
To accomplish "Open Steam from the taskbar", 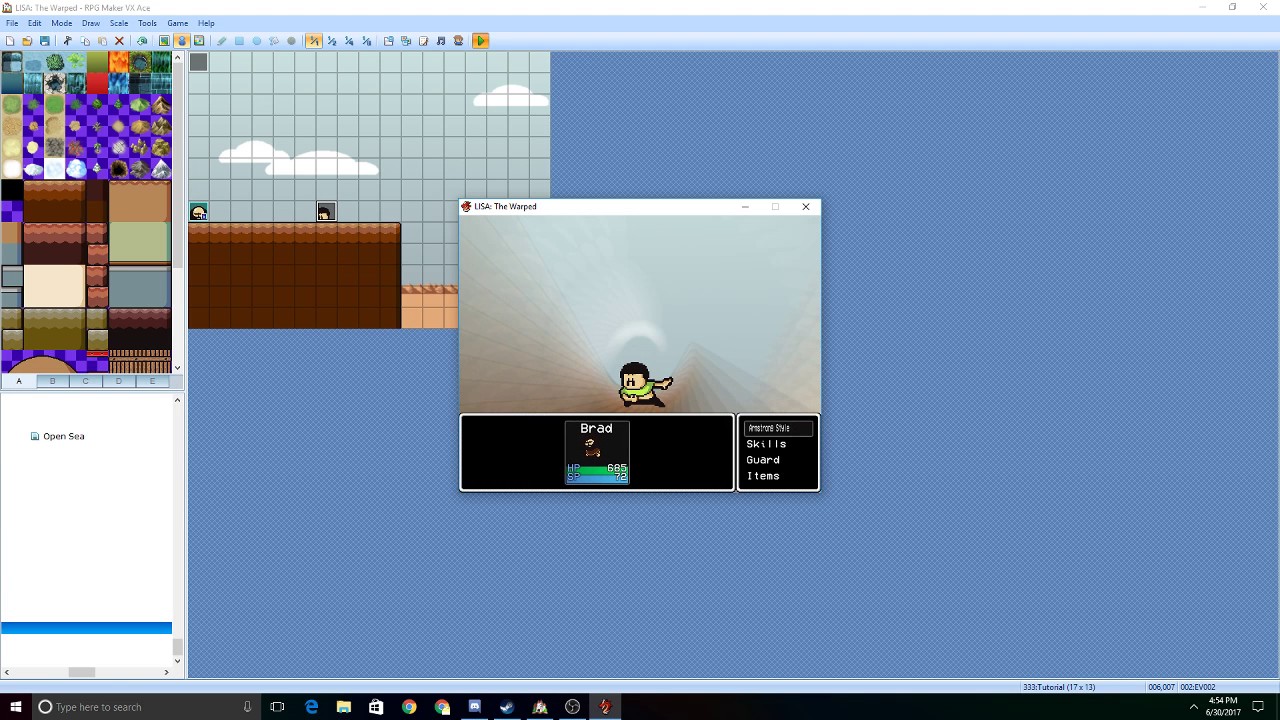I will 507,707.
